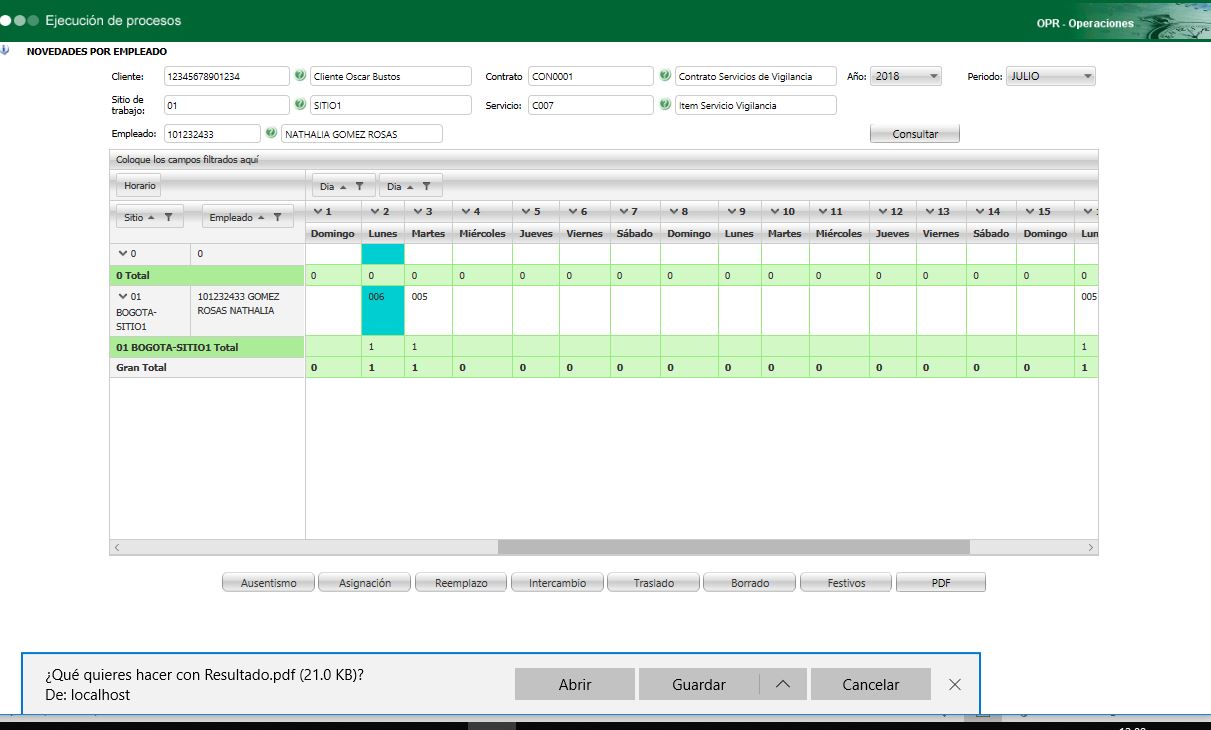Collapse day 4 column chevron
The width and height of the screenshot is (1211, 730).
tap(465, 211)
